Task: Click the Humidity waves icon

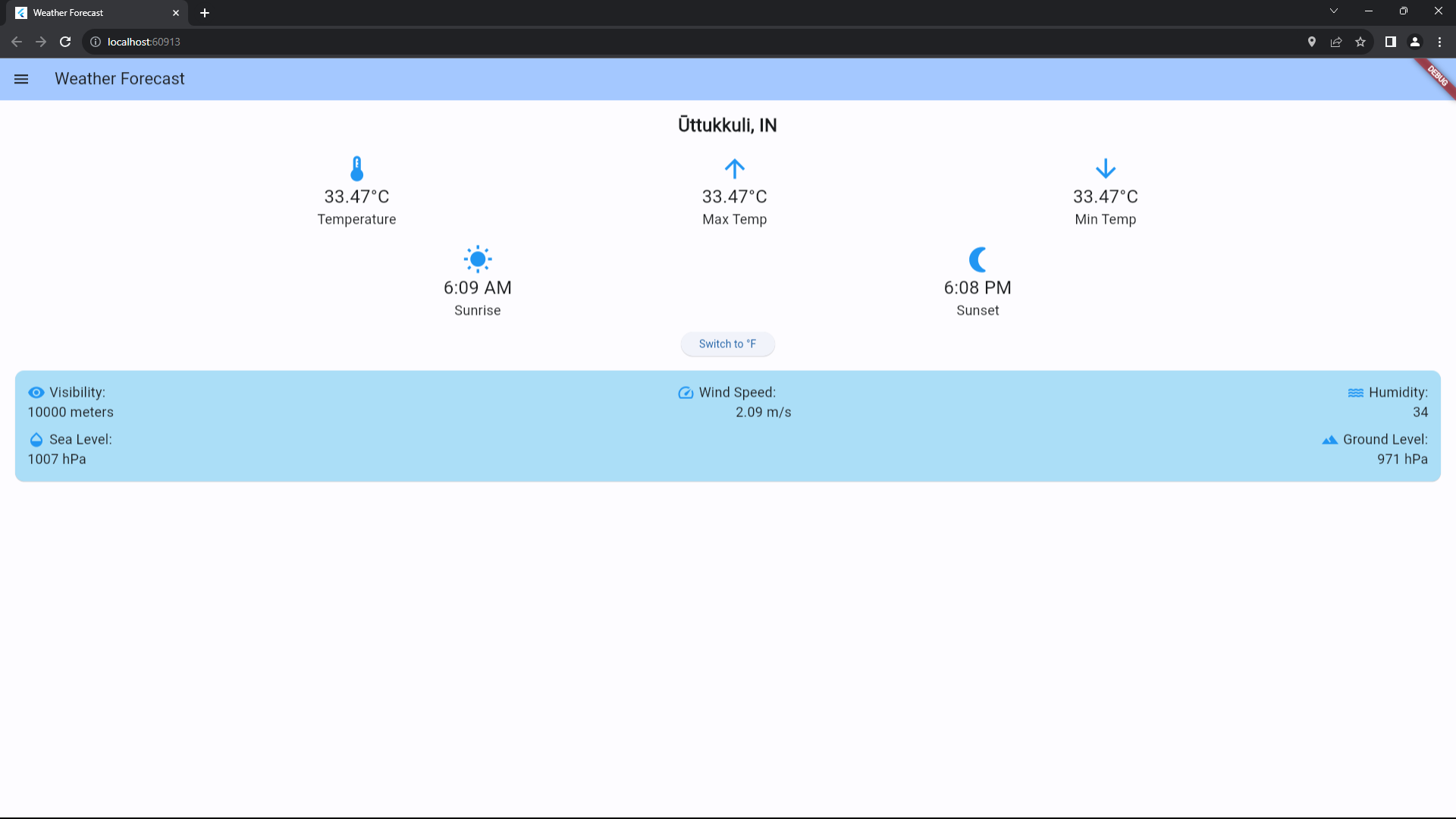Action: click(x=1355, y=393)
